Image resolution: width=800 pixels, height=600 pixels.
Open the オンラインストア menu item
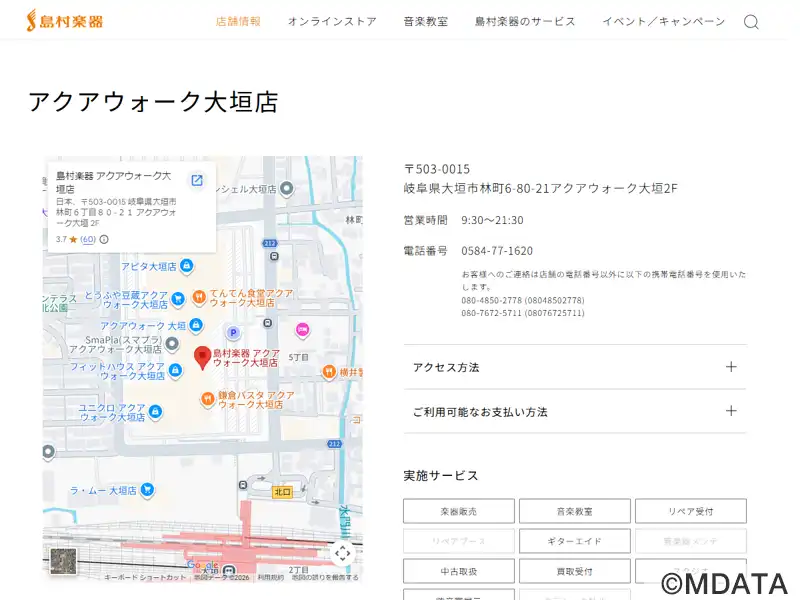coord(332,21)
